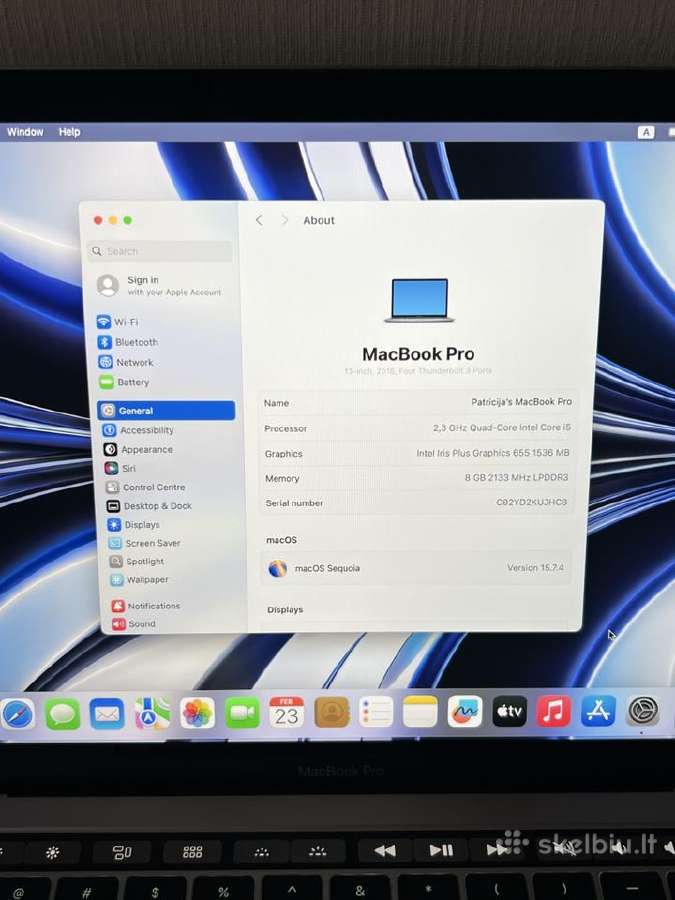Open App Store from the Dock
The image size is (675, 900).
[x=598, y=711]
